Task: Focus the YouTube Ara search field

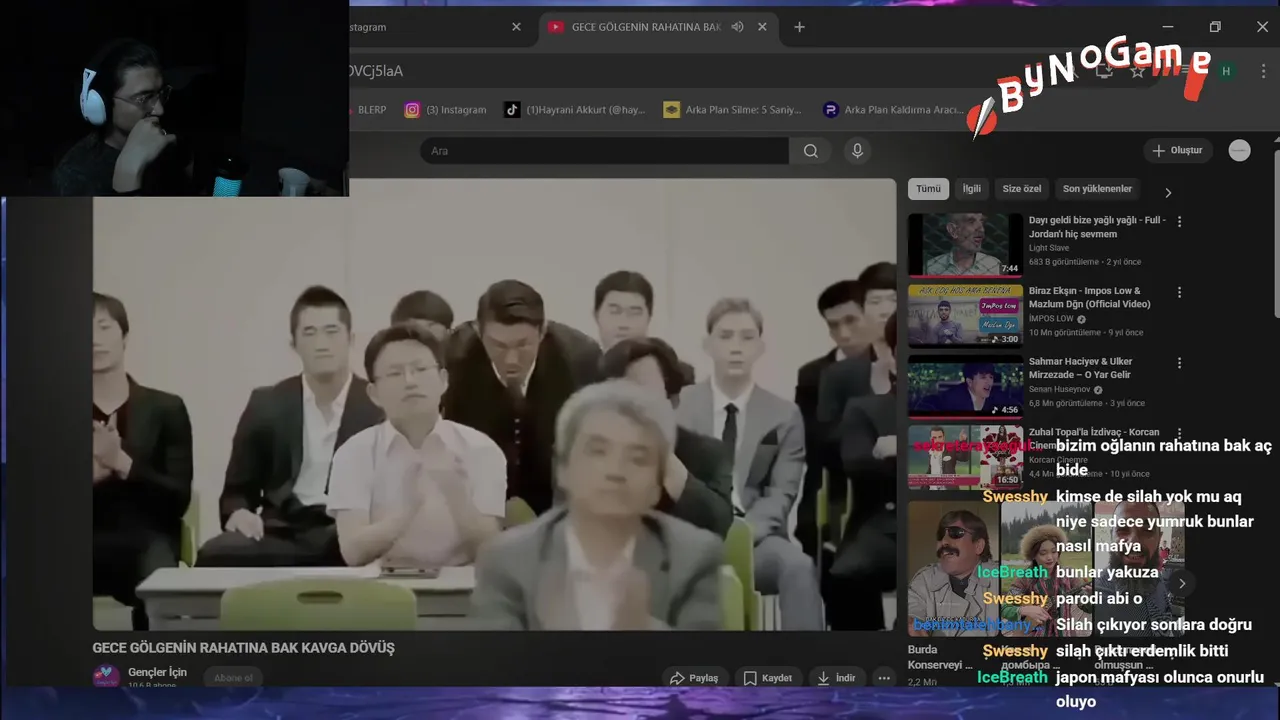Action: pyautogui.click(x=604, y=151)
